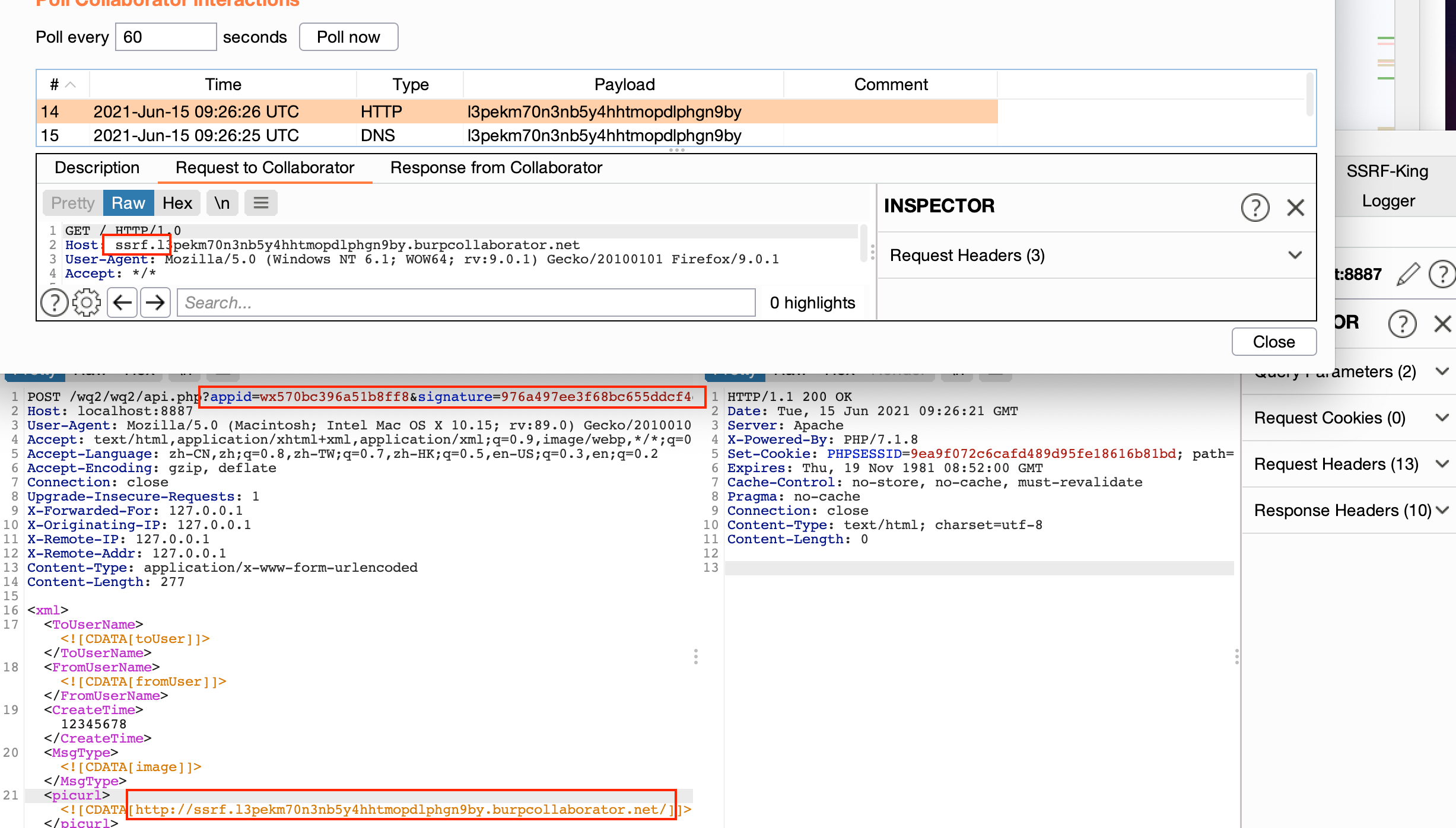Sort by Comment column header
Screen dimensions: 1456x828
891,84
